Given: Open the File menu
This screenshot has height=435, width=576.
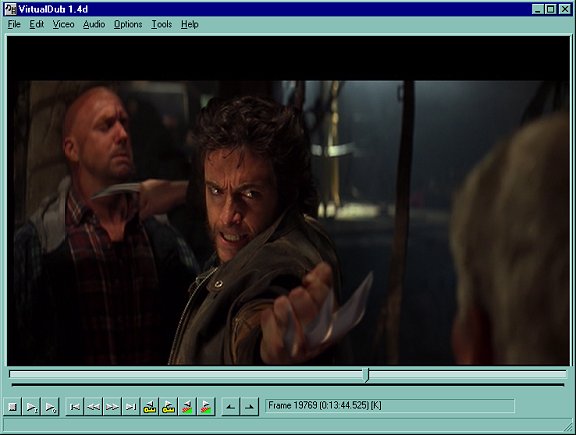Looking at the screenshot, I should click(14, 24).
